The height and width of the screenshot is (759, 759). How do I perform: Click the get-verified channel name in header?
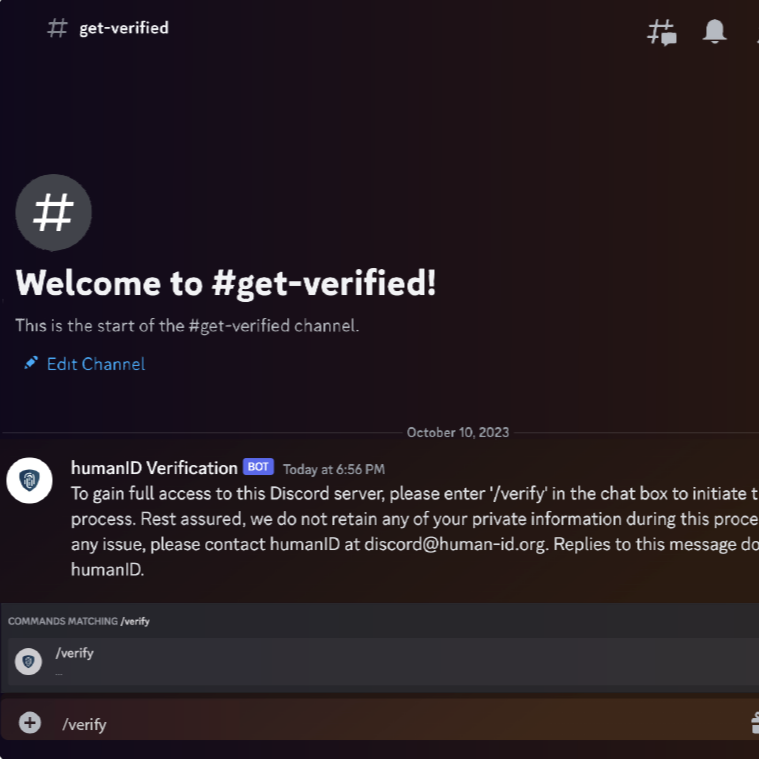pyautogui.click(x=124, y=28)
